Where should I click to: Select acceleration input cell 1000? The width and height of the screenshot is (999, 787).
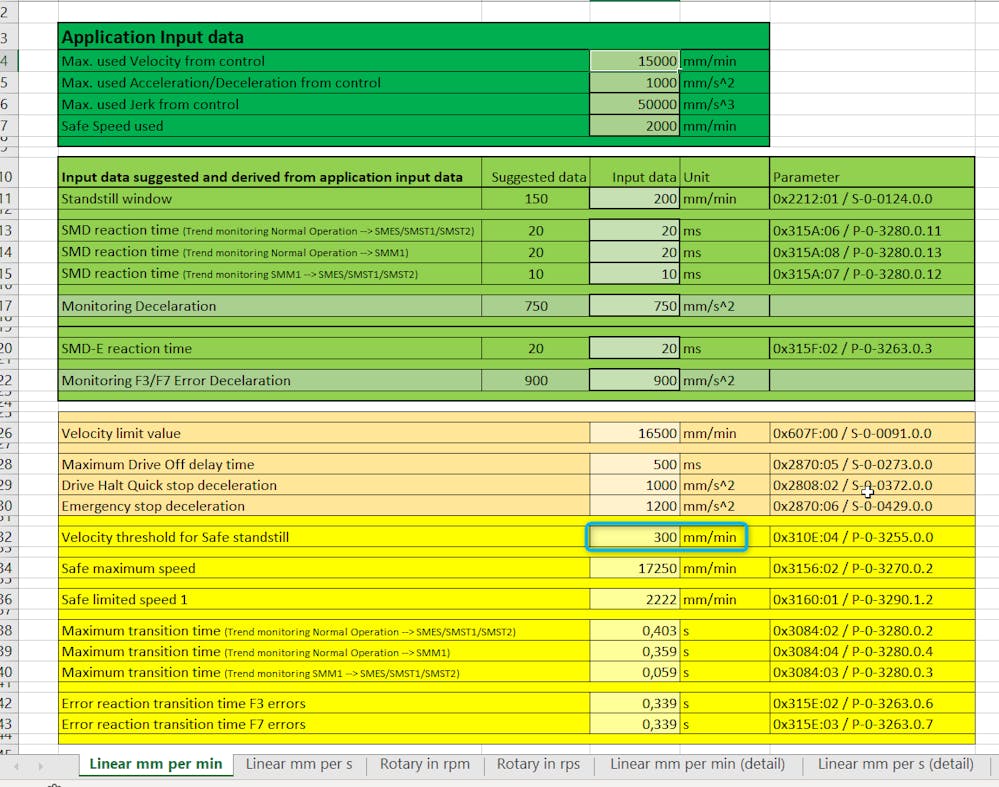pos(635,83)
